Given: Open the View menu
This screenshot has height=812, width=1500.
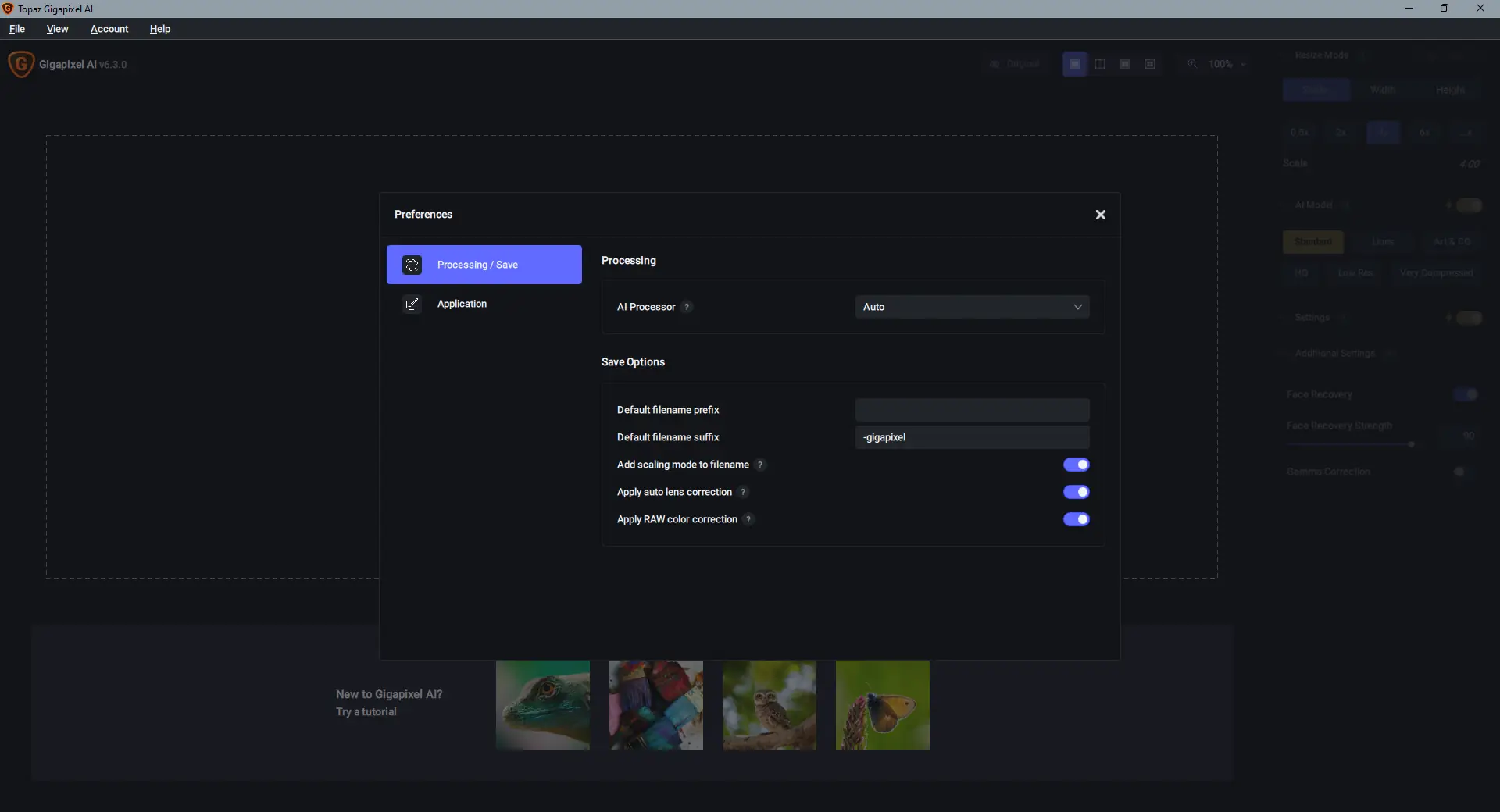Looking at the screenshot, I should [57, 29].
